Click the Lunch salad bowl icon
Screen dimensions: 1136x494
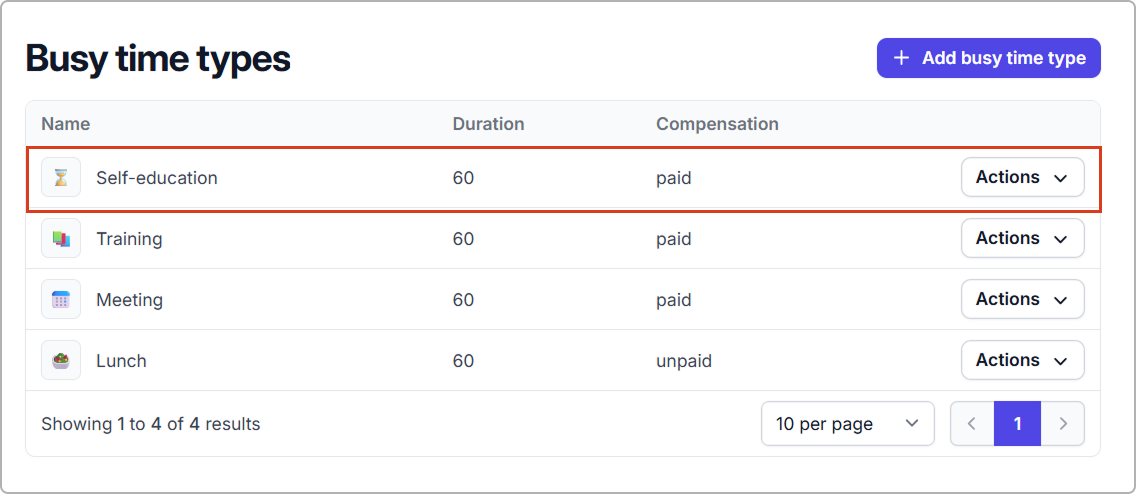pyautogui.click(x=61, y=361)
